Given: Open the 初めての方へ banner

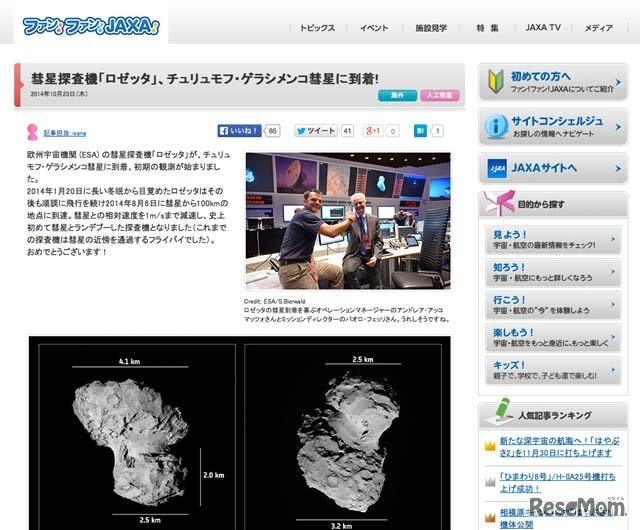Looking at the screenshot, I should [553, 82].
